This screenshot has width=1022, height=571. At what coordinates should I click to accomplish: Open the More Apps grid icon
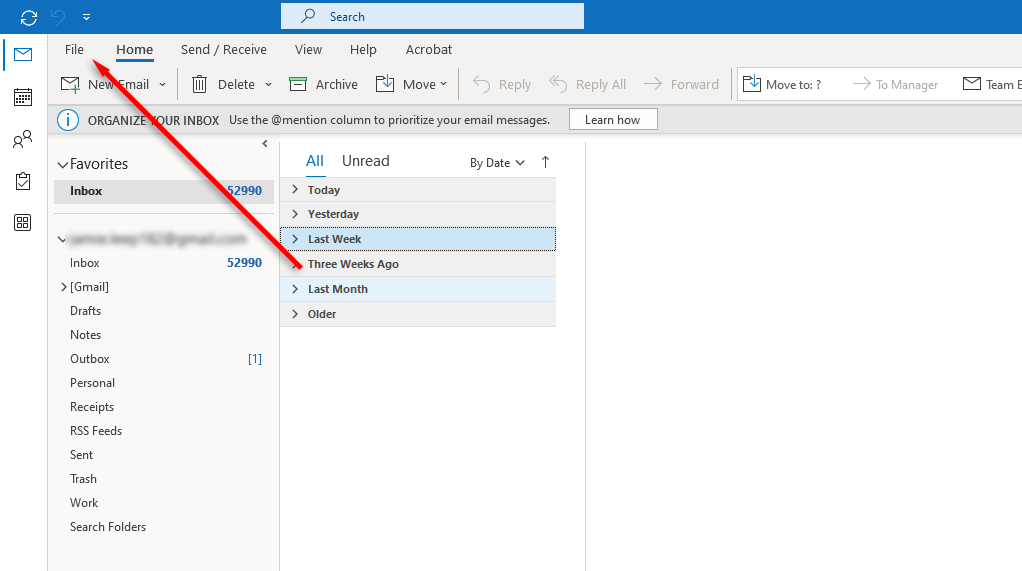(x=22, y=223)
